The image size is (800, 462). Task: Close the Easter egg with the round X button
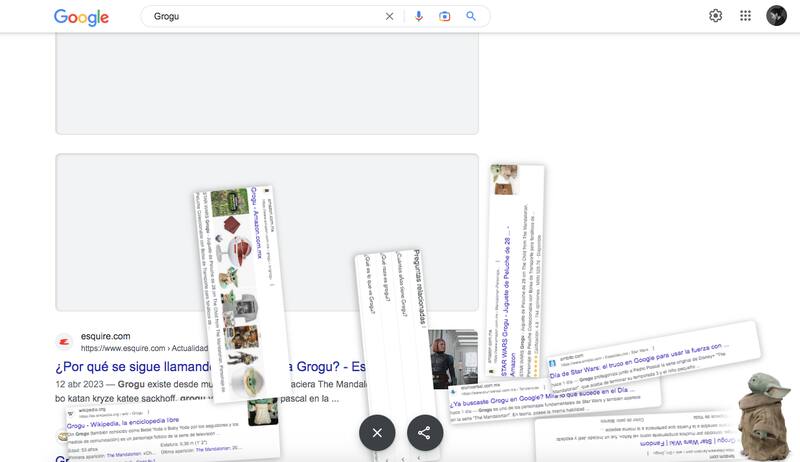pyautogui.click(x=377, y=432)
